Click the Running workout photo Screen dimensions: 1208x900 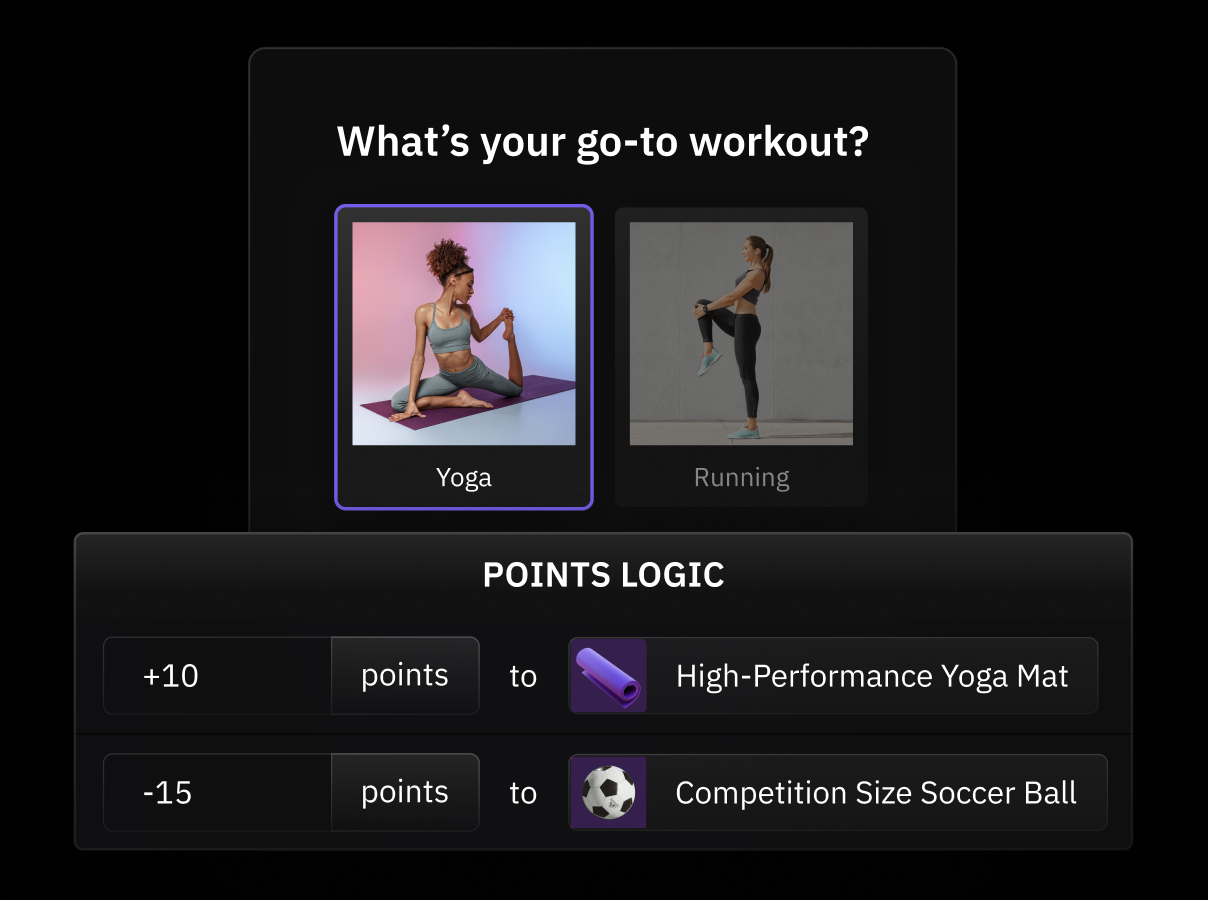tap(741, 332)
